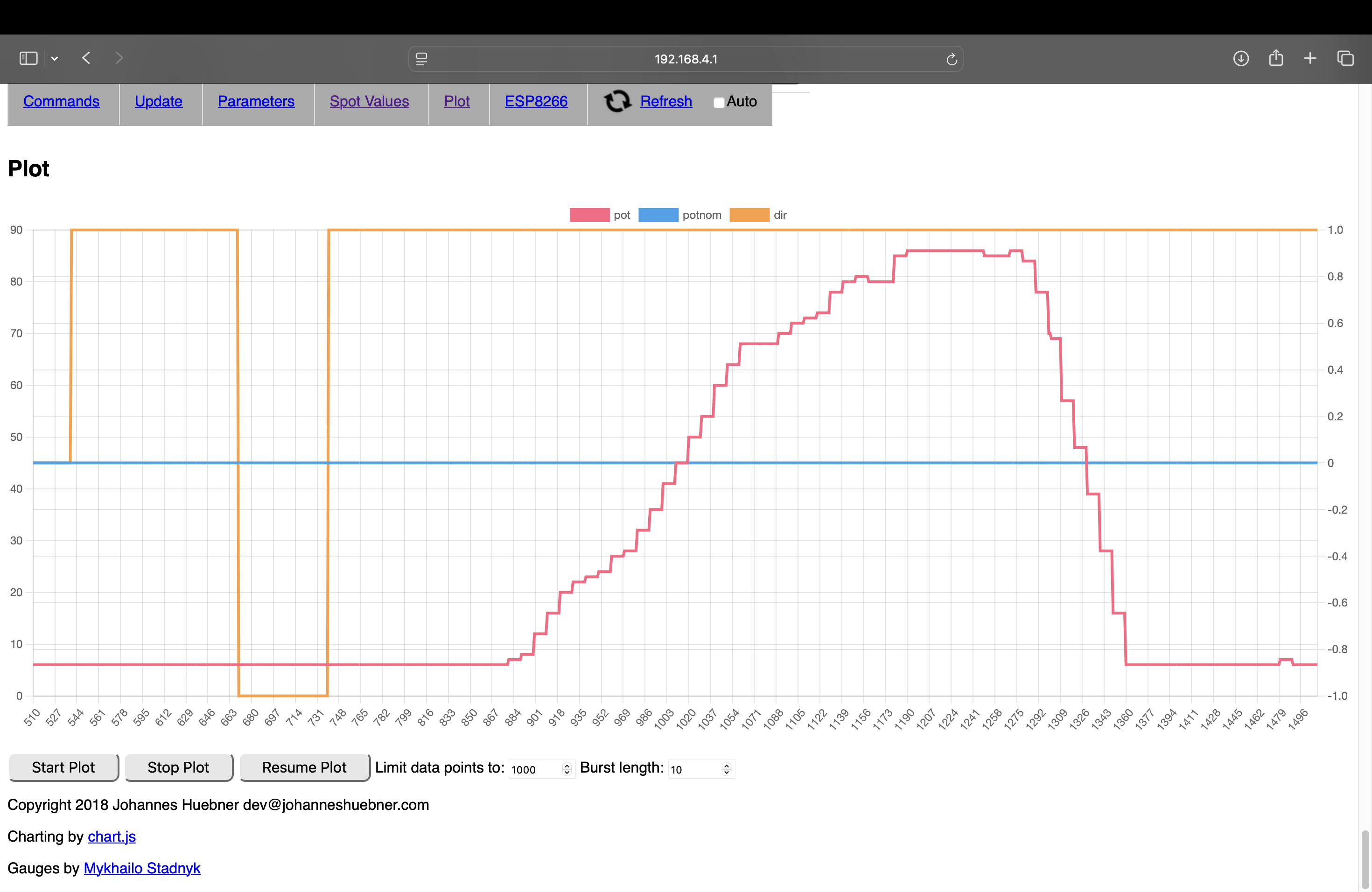Reload page with address bar reload icon

(x=951, y=59)
